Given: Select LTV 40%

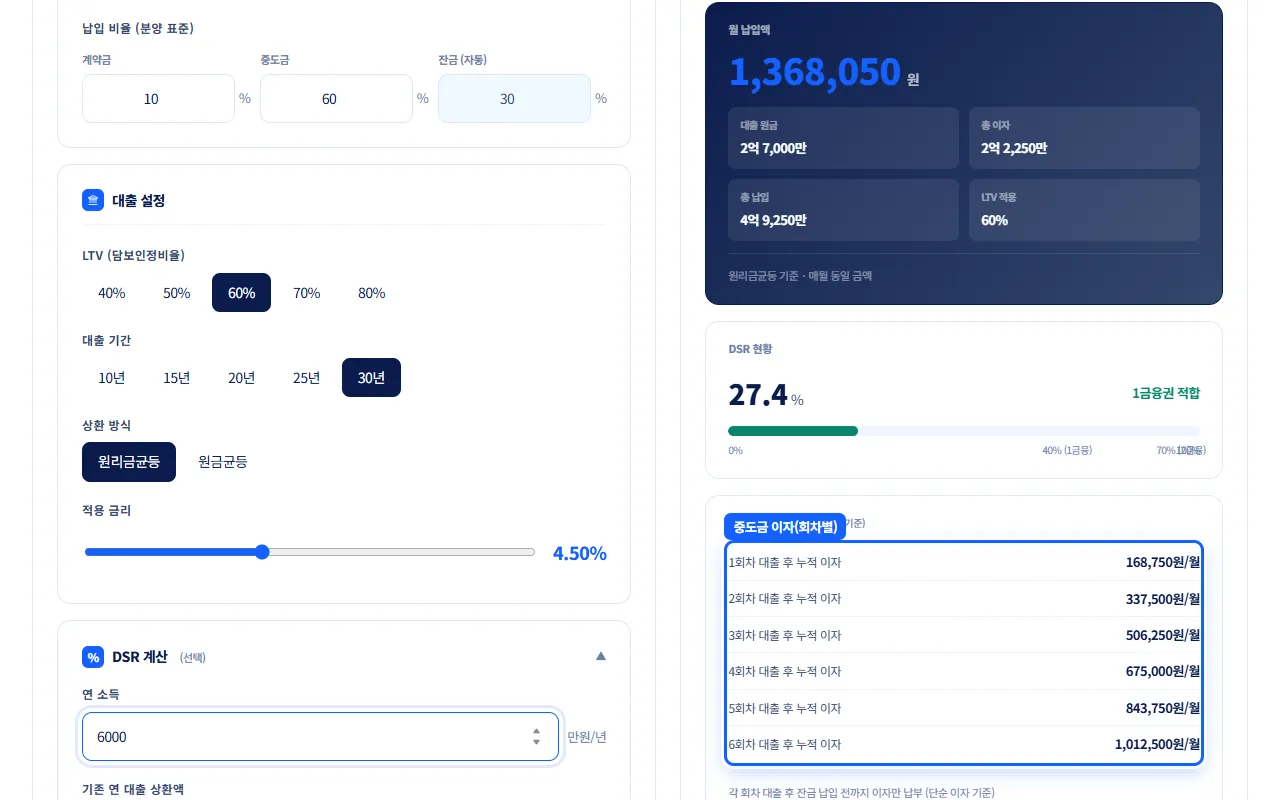Looking at the screenshot, I should pyautogui.click(x=112, y=293).
